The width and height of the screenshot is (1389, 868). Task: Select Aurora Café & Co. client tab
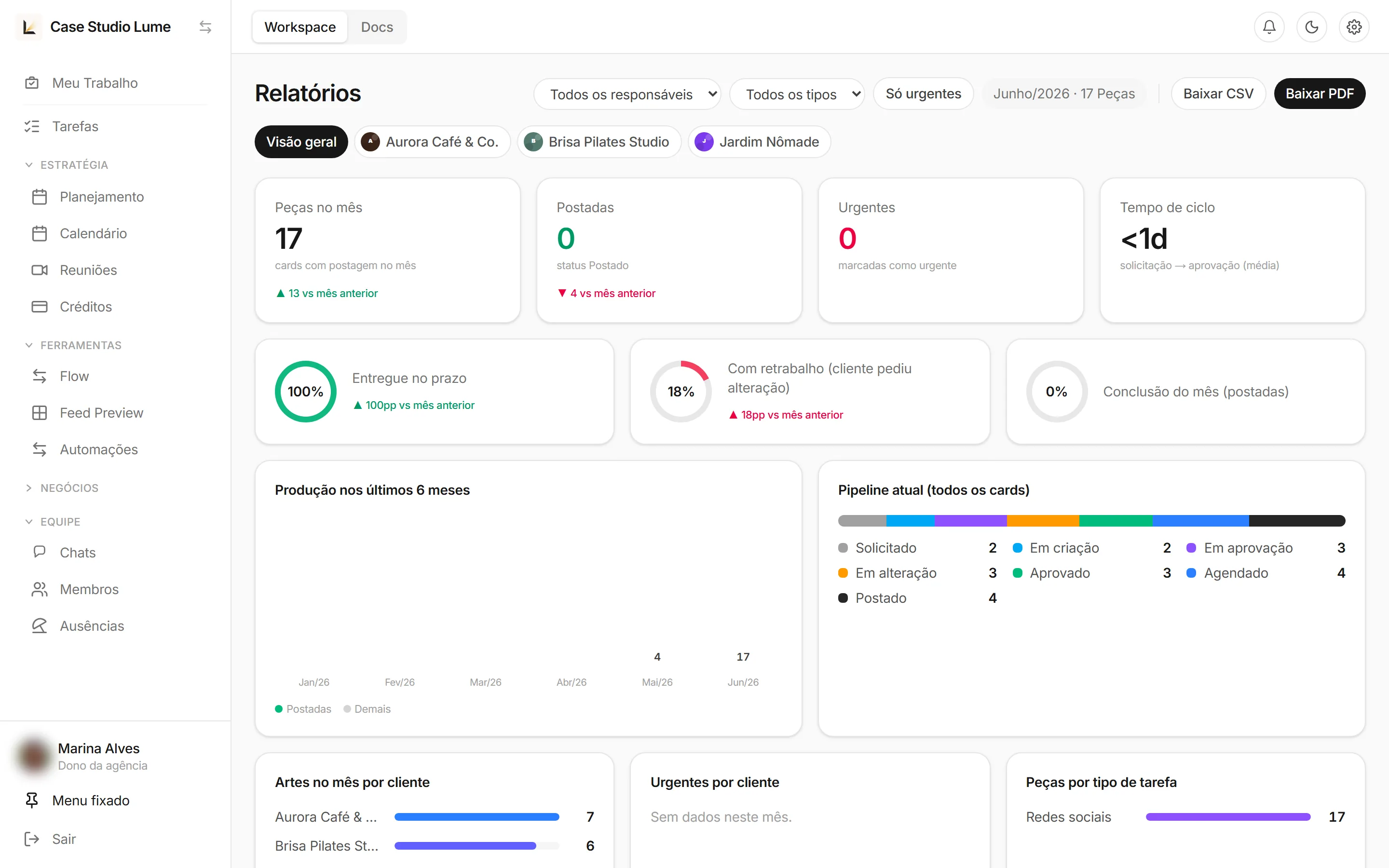(432, 142)
